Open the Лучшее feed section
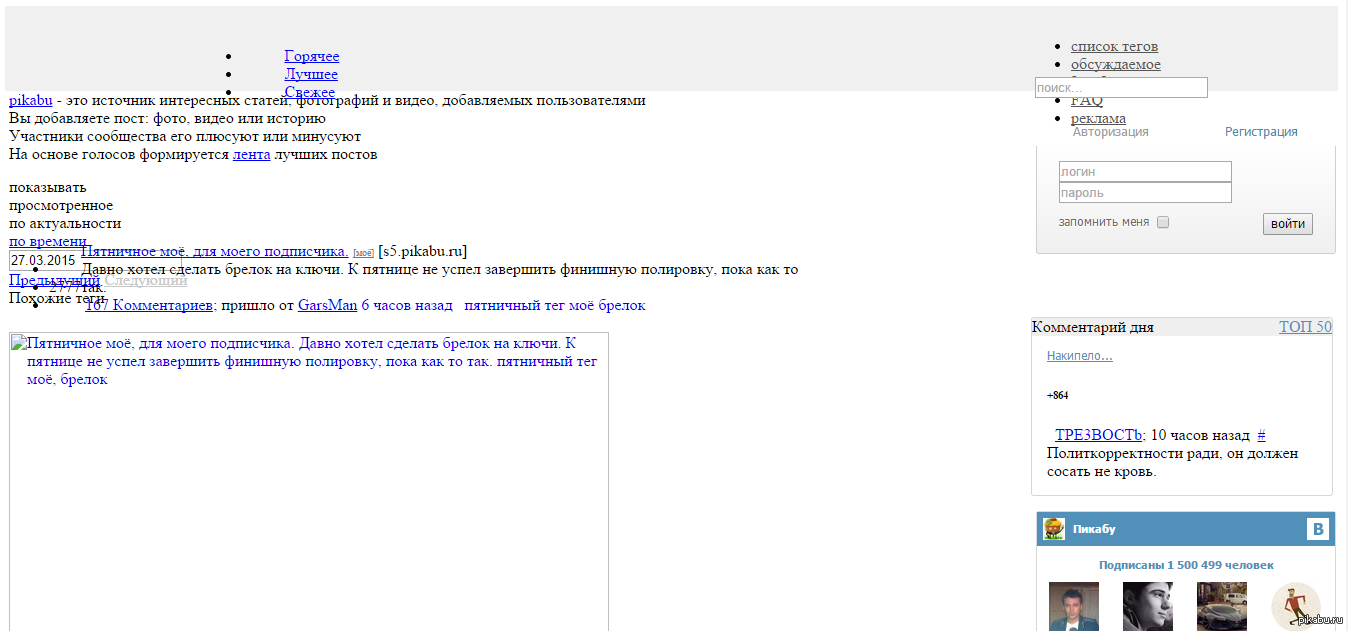 311,74
